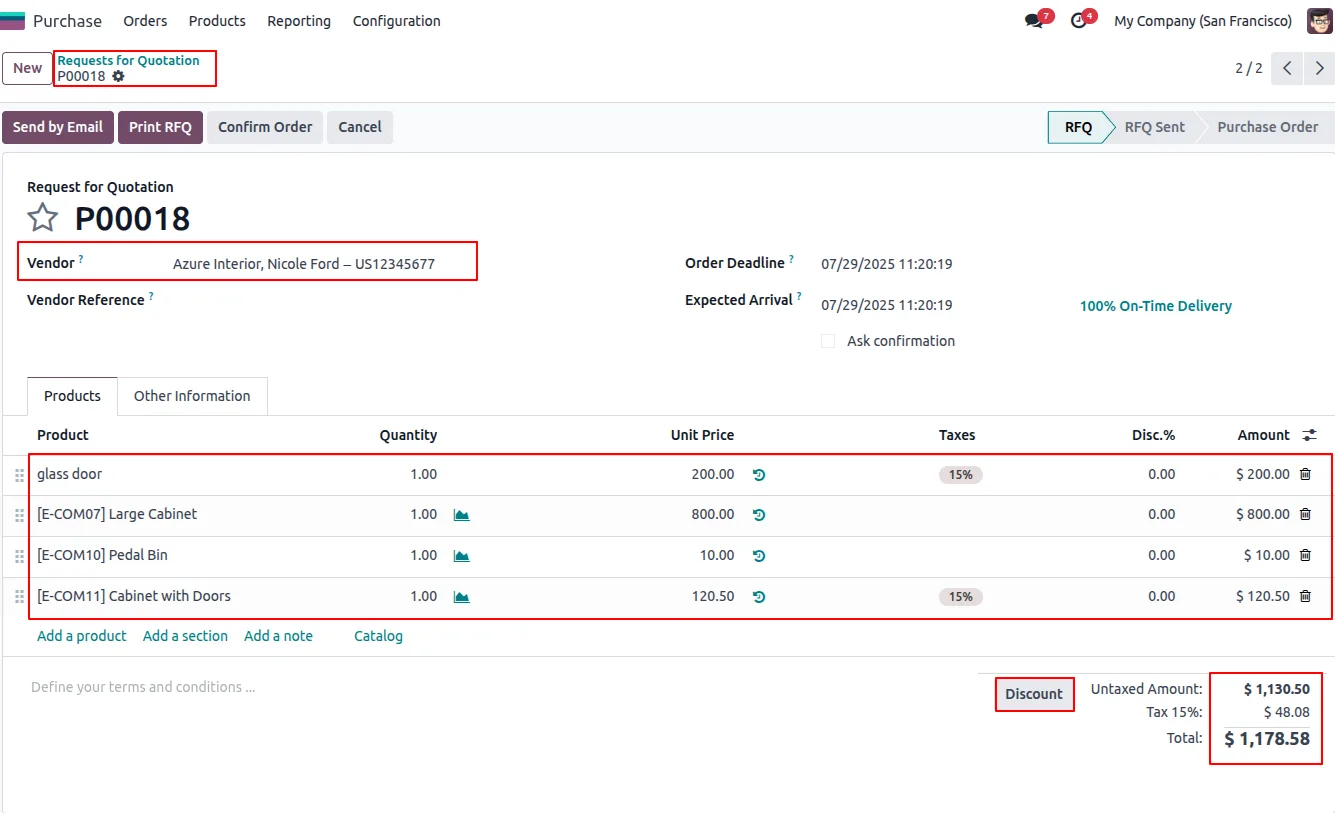
Task: Click the New button
Action: (x=28, y=68)
